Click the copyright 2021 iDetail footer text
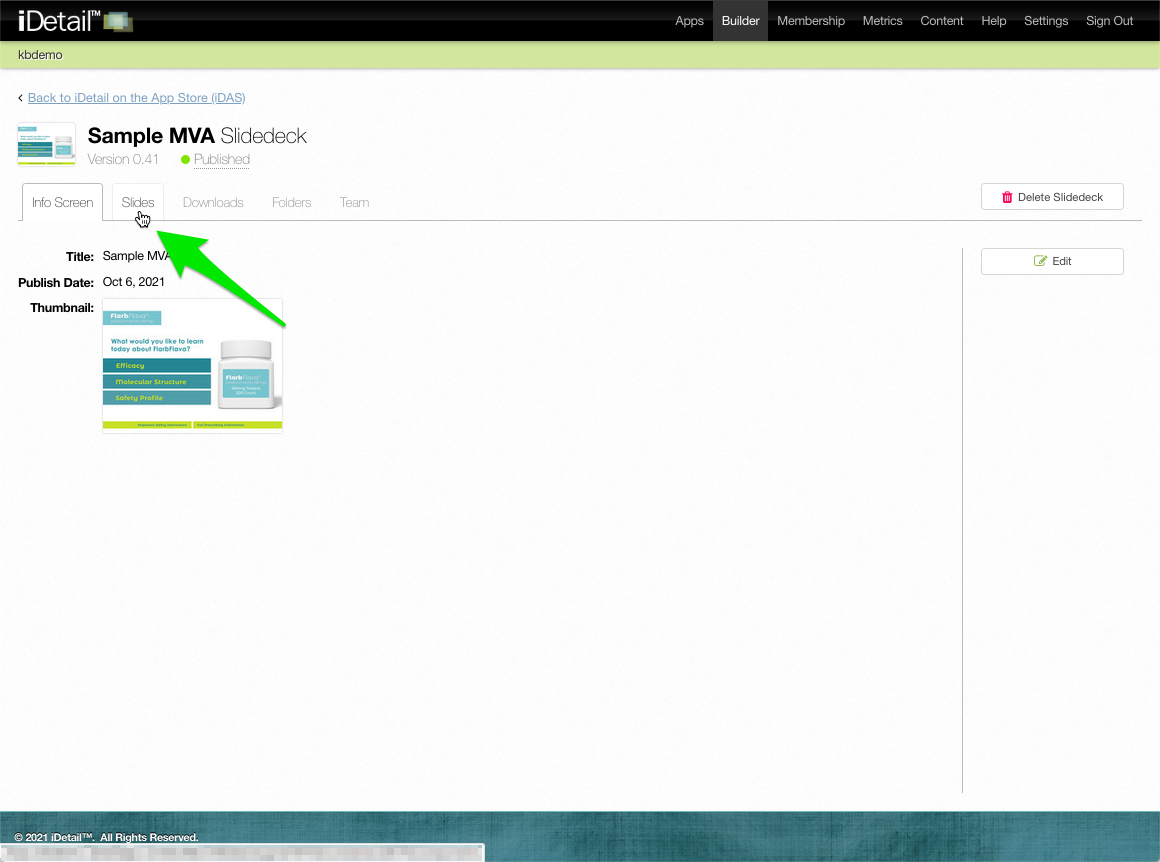Screen dimensions: 1160x862 coord(107,837)
